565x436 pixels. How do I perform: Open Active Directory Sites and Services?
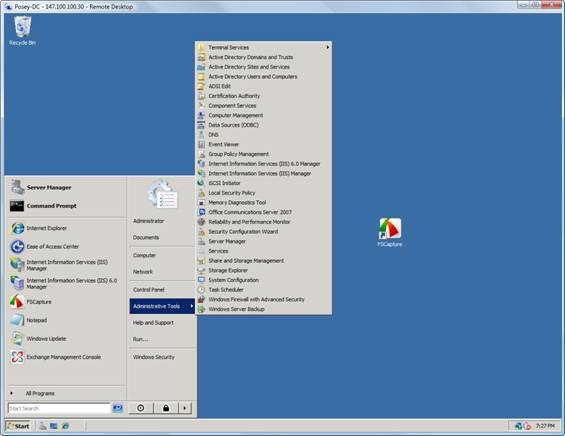263,67
